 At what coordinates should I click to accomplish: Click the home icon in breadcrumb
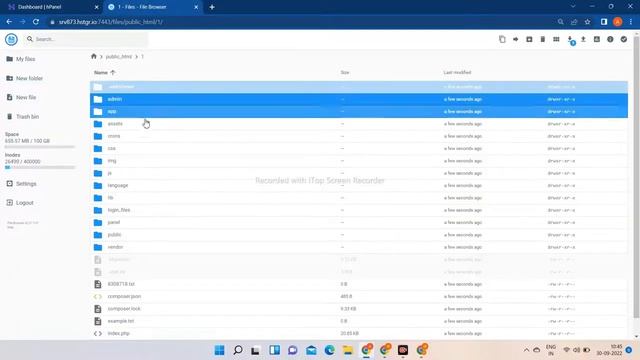93,56
